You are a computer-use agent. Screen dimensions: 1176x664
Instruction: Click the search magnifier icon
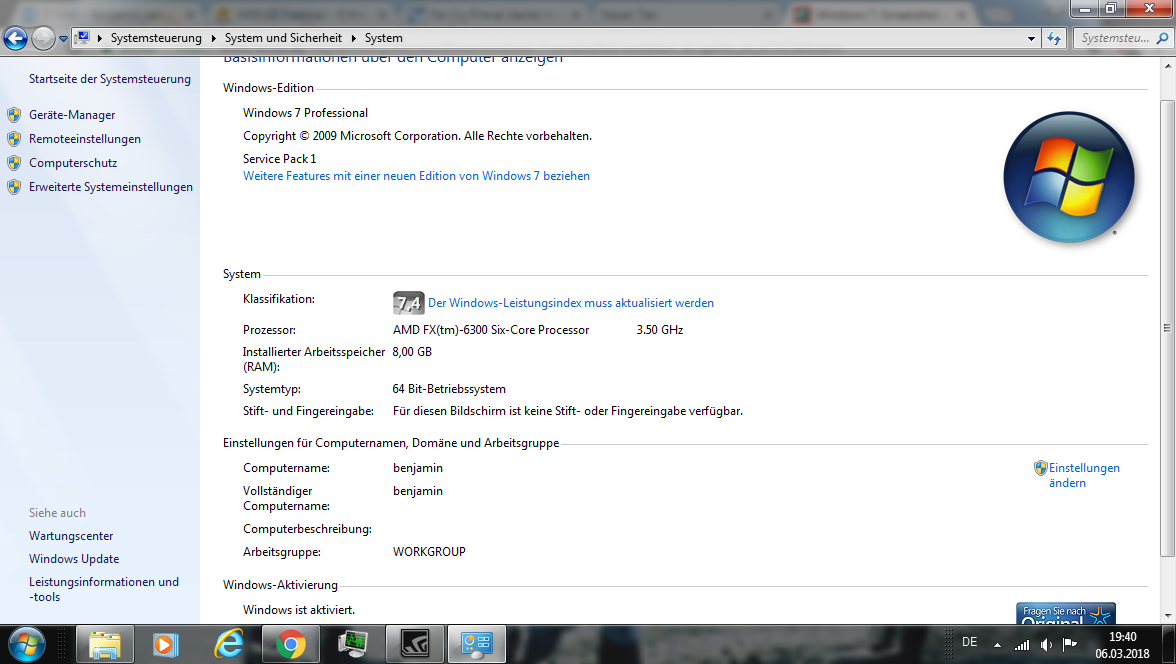pos(1162,38)
